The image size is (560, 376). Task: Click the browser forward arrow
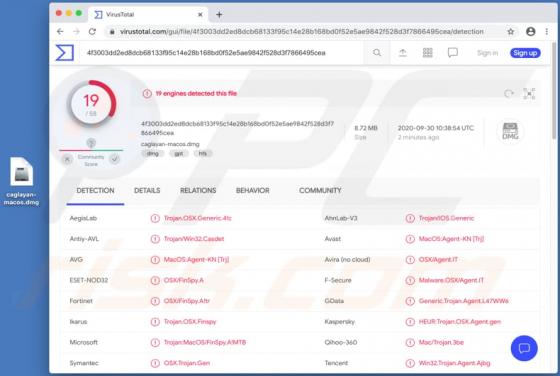click(76, 31)
